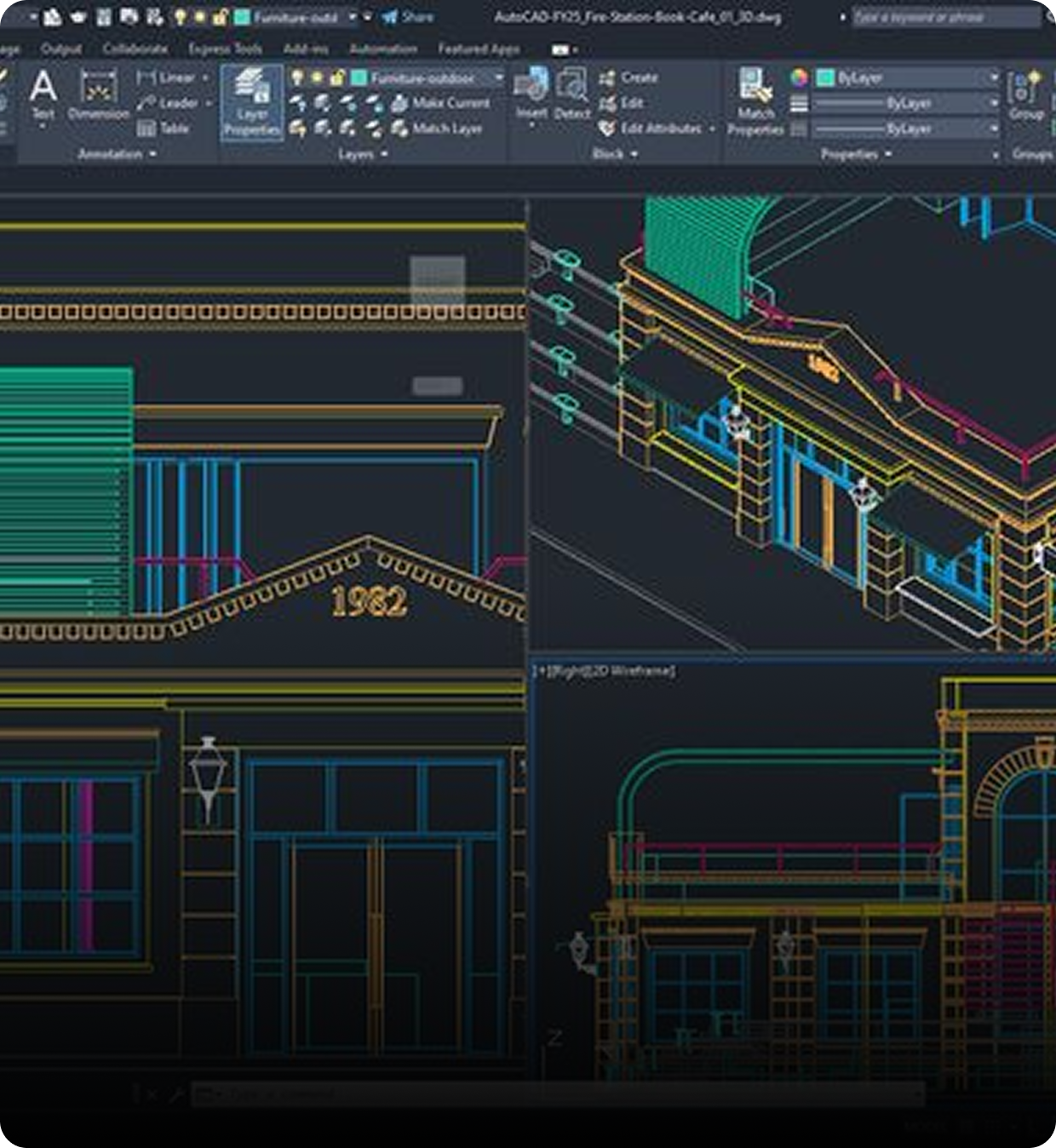
Task: Open Edit Attributes dropdown arrow
Action: tap(712, 129)
